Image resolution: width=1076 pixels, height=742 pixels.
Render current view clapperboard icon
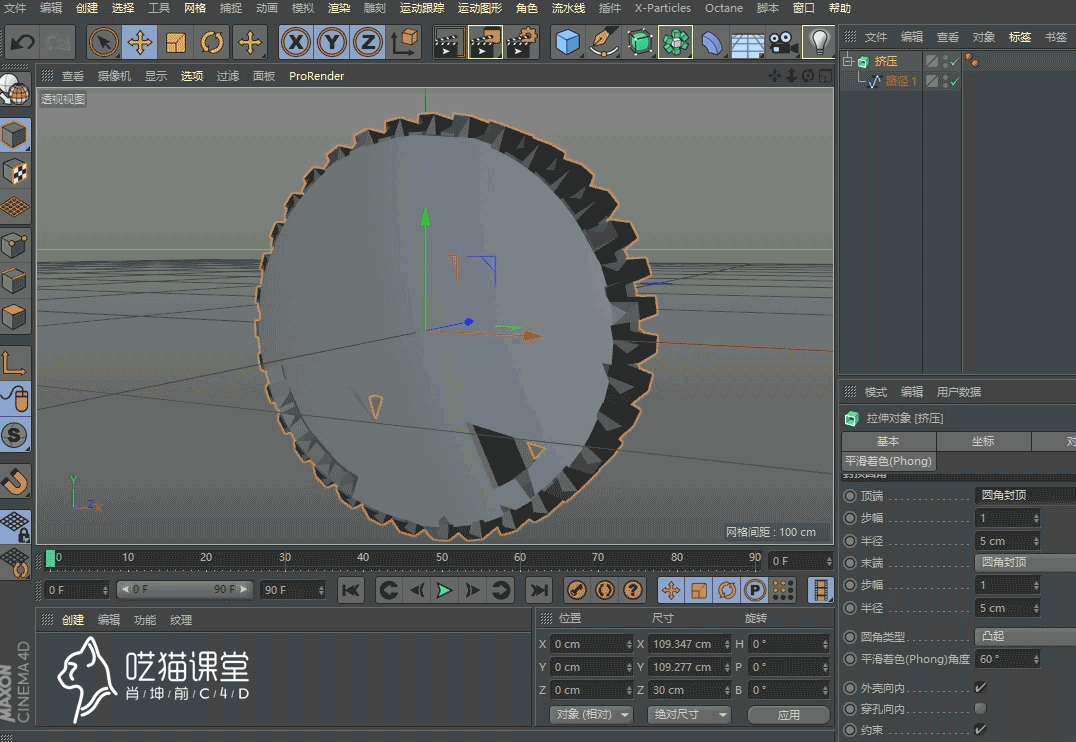click(449, 43)
